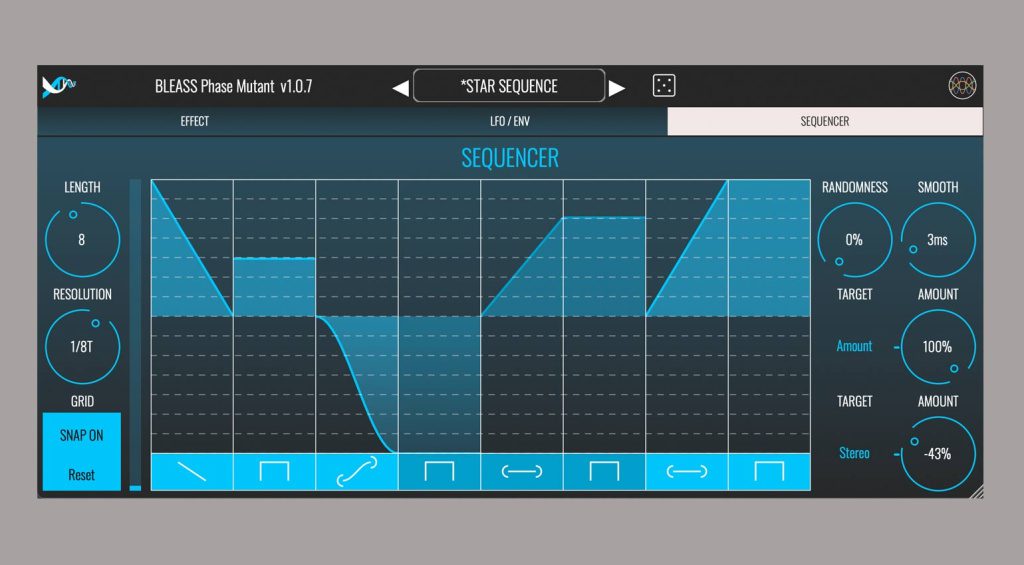Click the LENGTH knob showing 8
The height and width of the screenshot is (565, 1024).
82,240
